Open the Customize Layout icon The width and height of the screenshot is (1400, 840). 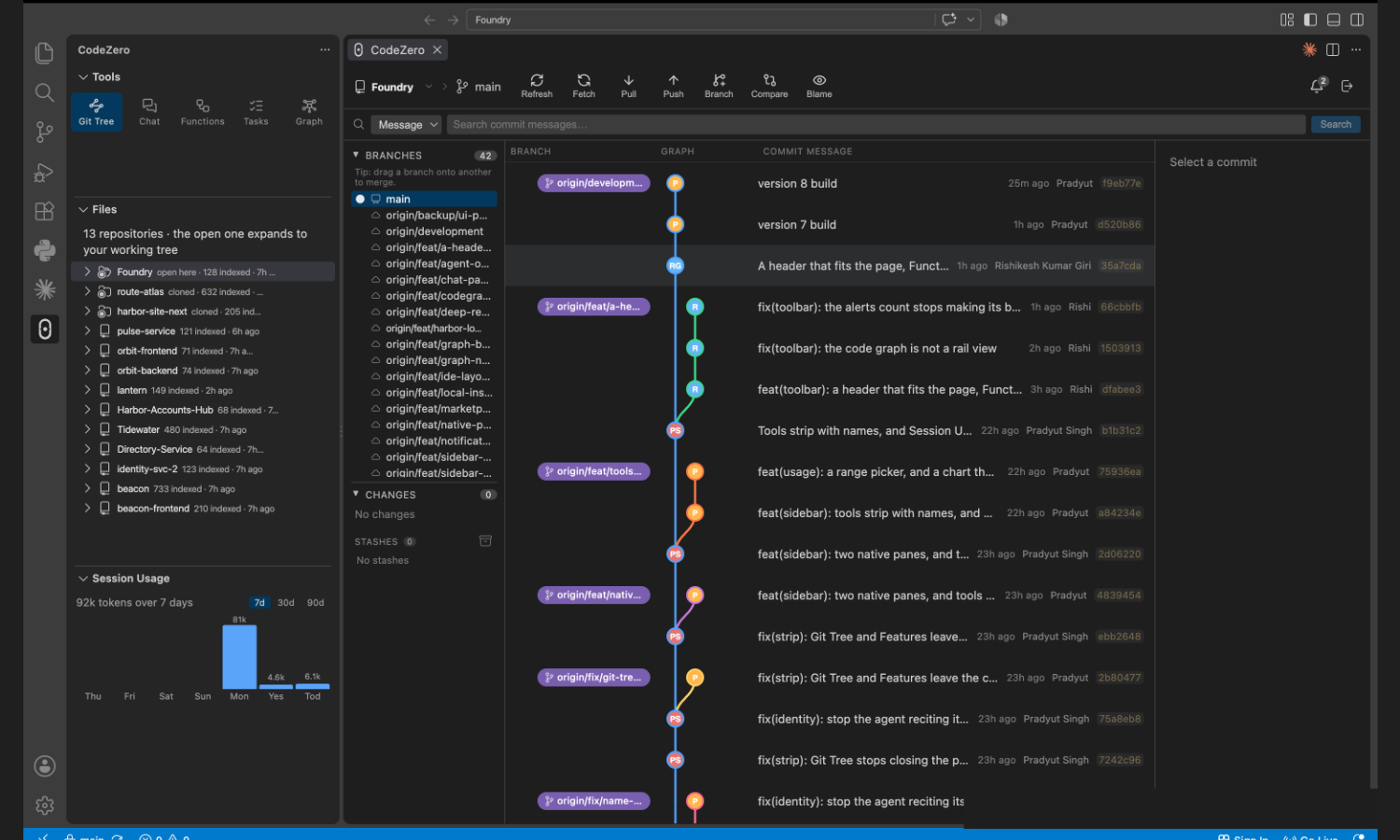(x=1287, y=20)
